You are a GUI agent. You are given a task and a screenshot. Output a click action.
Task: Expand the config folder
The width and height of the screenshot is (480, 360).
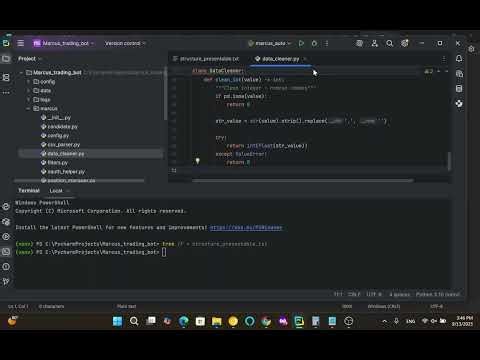click(28, 82)
